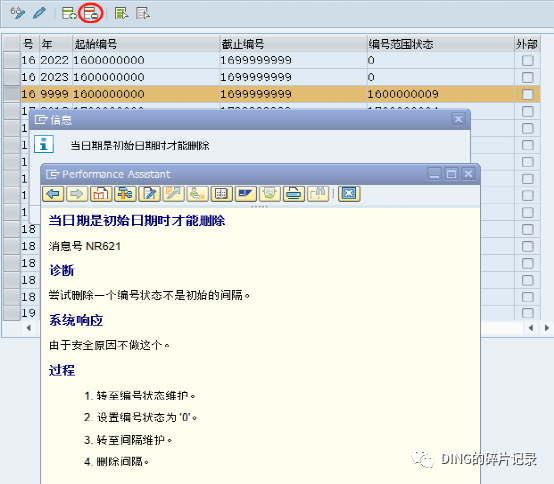Image resolution: width=554 pixels, height=484 pixels.
Task: Click scroll right arrow below table
Action: (x=547, y=328)
